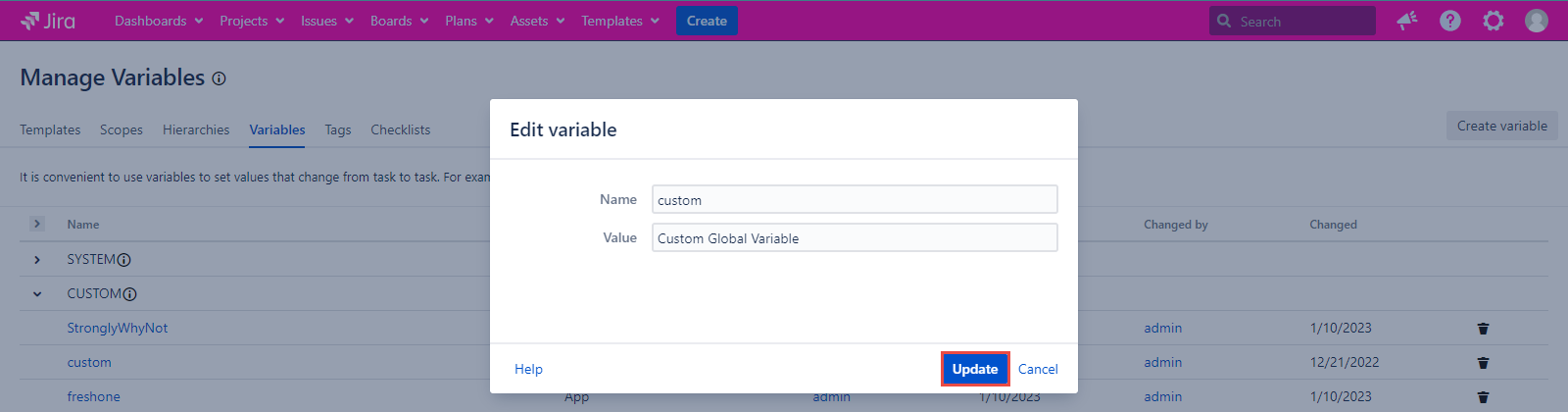Switch to the Checklists tab

pos(400,129)
